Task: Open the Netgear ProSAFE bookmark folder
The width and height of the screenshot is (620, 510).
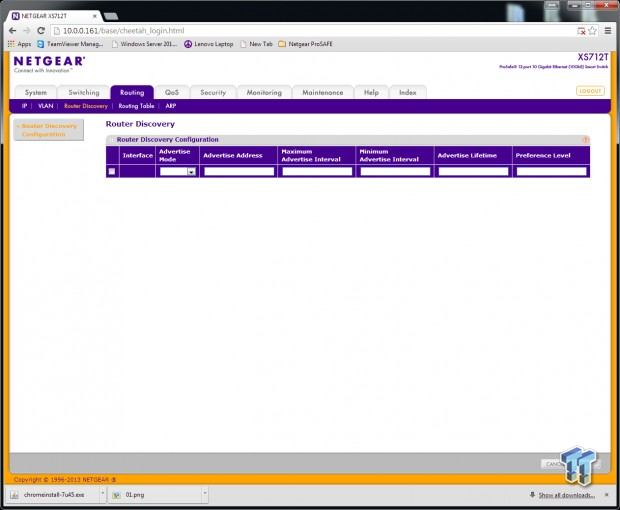Action: pyautogui.click(x=305, y=44)
